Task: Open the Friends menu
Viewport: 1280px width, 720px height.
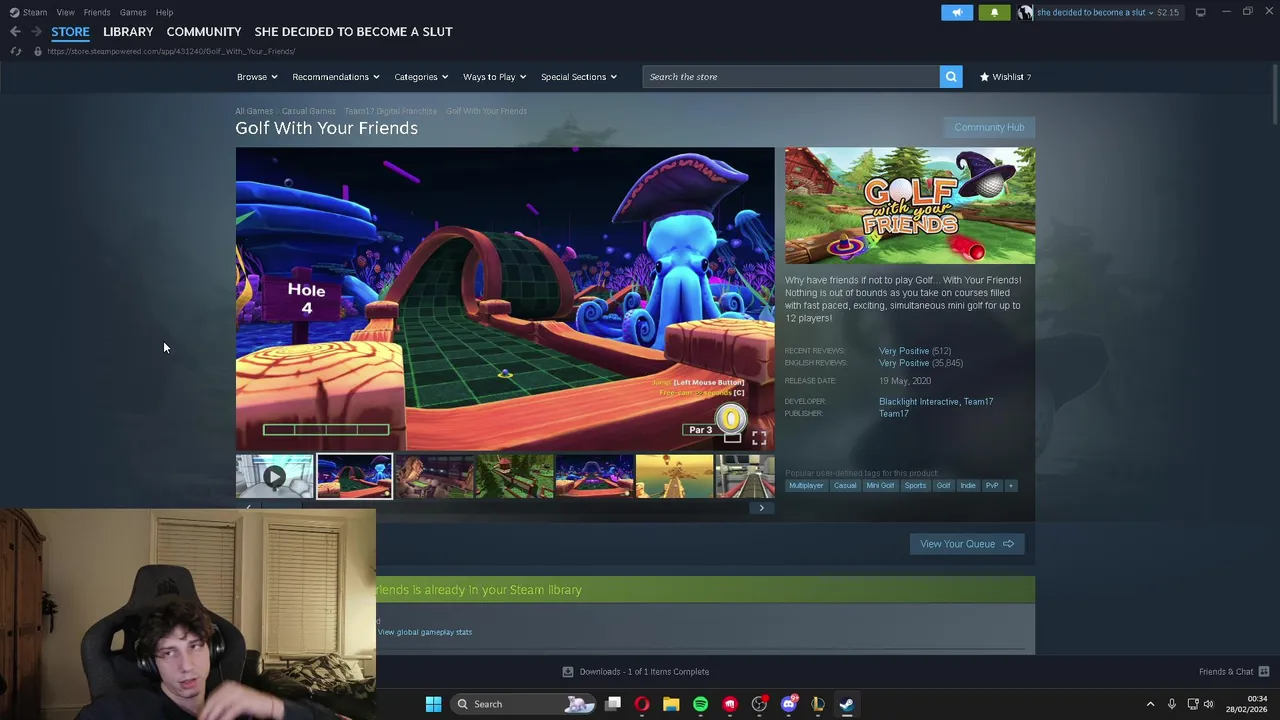Action: [97, 12]
